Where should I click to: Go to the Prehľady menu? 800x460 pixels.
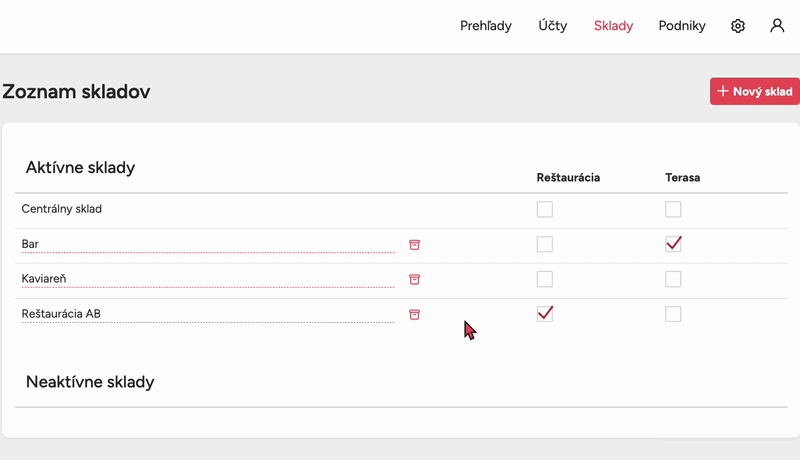486,26
